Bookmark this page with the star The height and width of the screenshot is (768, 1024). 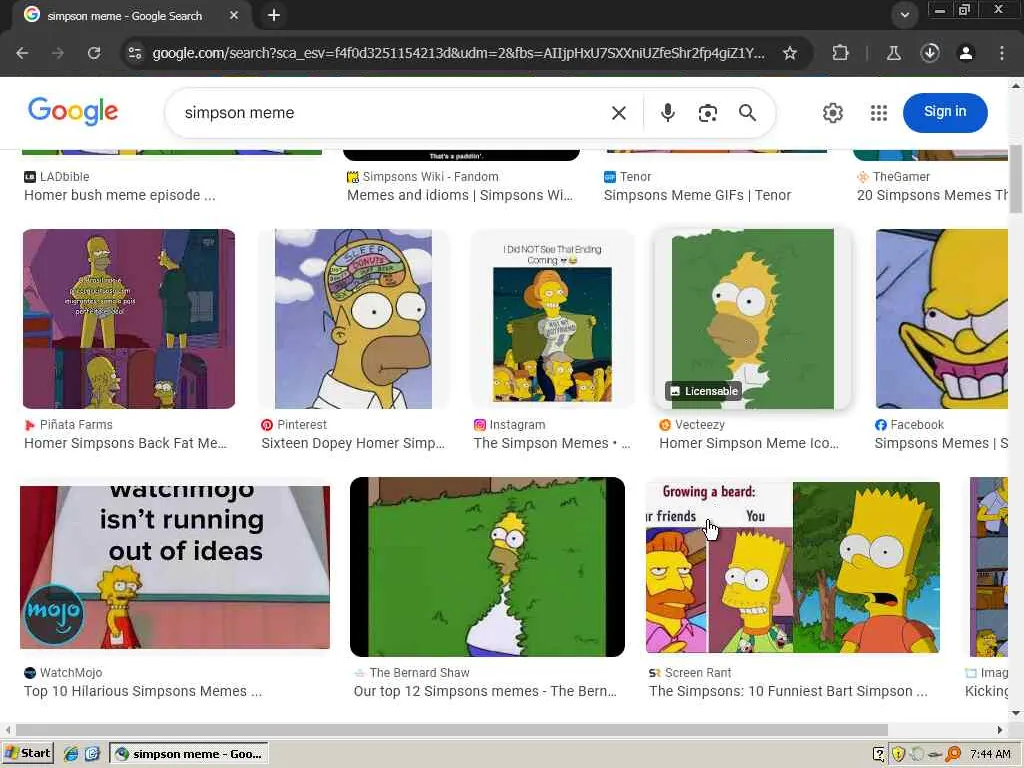click(790, 53)
